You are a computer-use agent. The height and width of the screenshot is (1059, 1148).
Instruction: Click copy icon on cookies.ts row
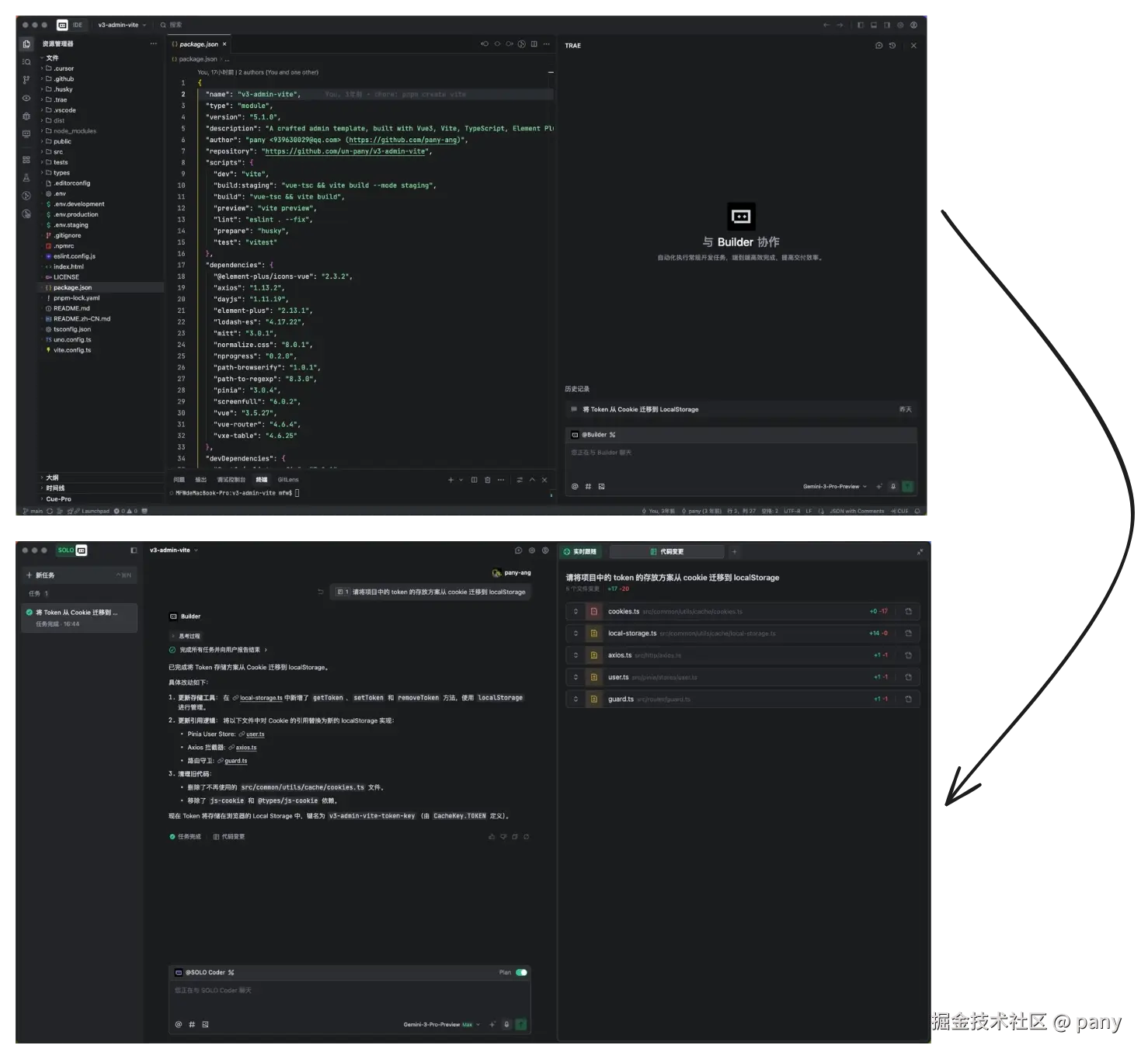click(x=908, y=612)
